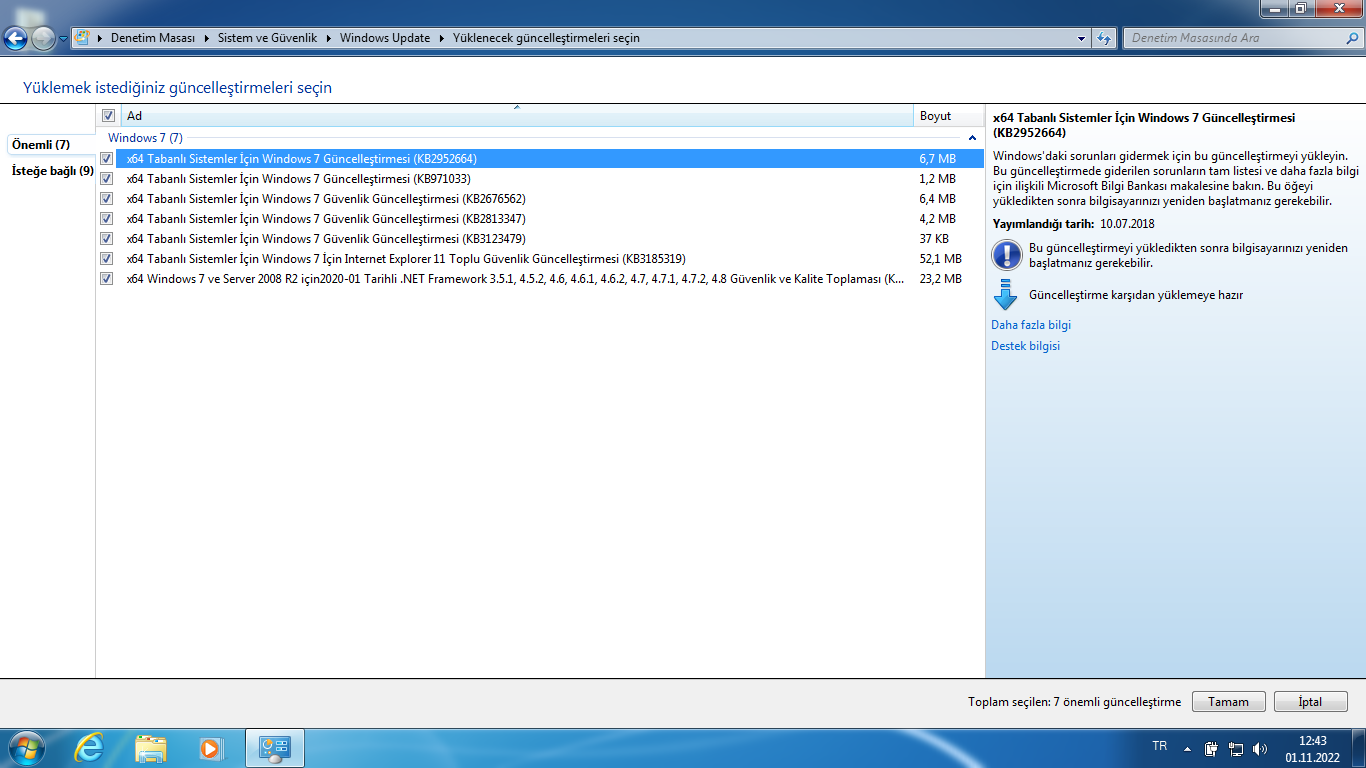This screenshot has width=1366, height=768.
Task: Open the Daha fazla bilgi link
Action: (1031, 325)
